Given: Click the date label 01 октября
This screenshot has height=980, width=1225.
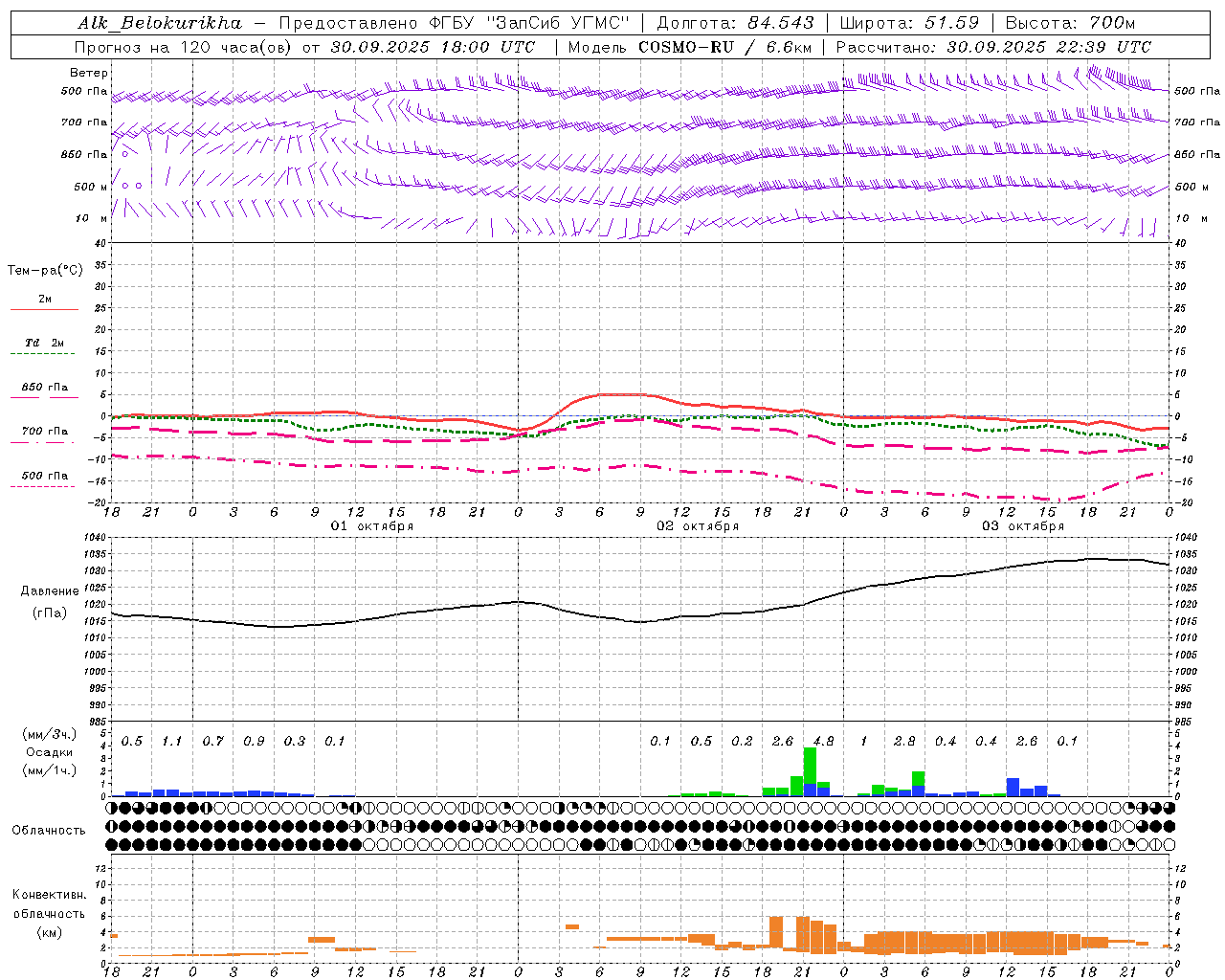Looking at the screenshot, I should pos(372,526).
